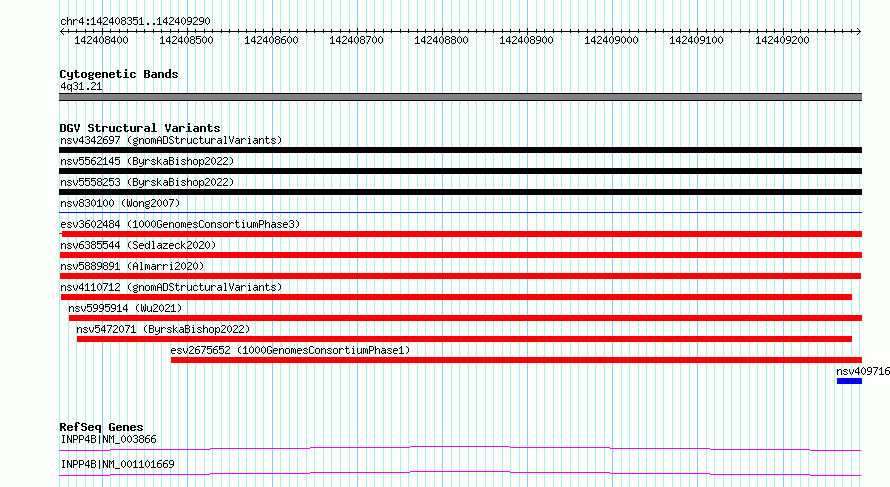Viewport: 890px width, 487px height.
Task: Click ruler position 142409200
Action: coord(782,40)
